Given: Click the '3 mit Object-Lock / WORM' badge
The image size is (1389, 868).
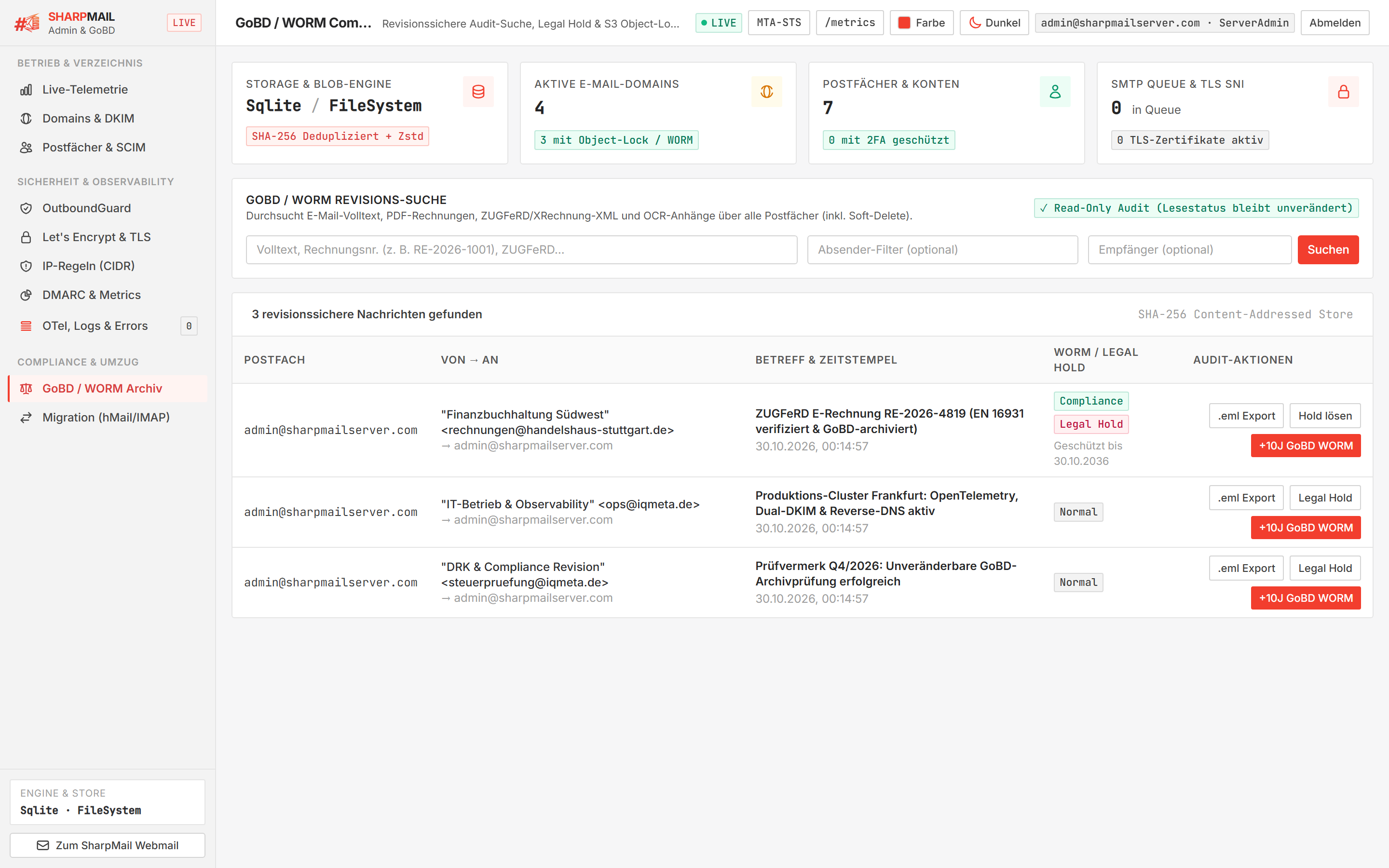Looking at the screenshot, I should click(x=616, y=140).
